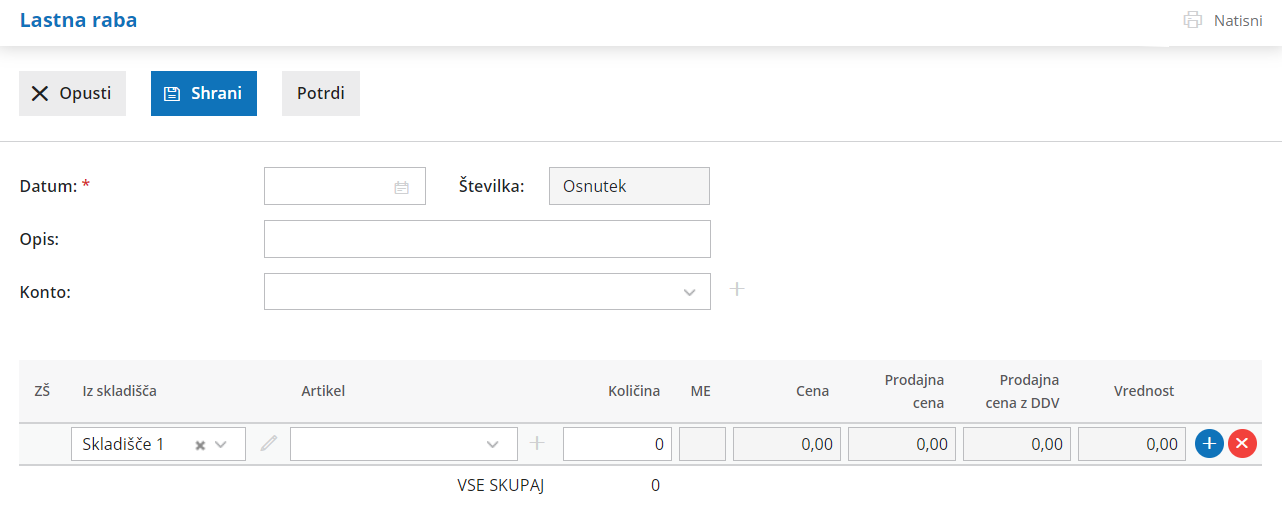Viewport: 1282px width, 507px height.
Task: Add a new row with blue plus button
Action: point(1209,444)
